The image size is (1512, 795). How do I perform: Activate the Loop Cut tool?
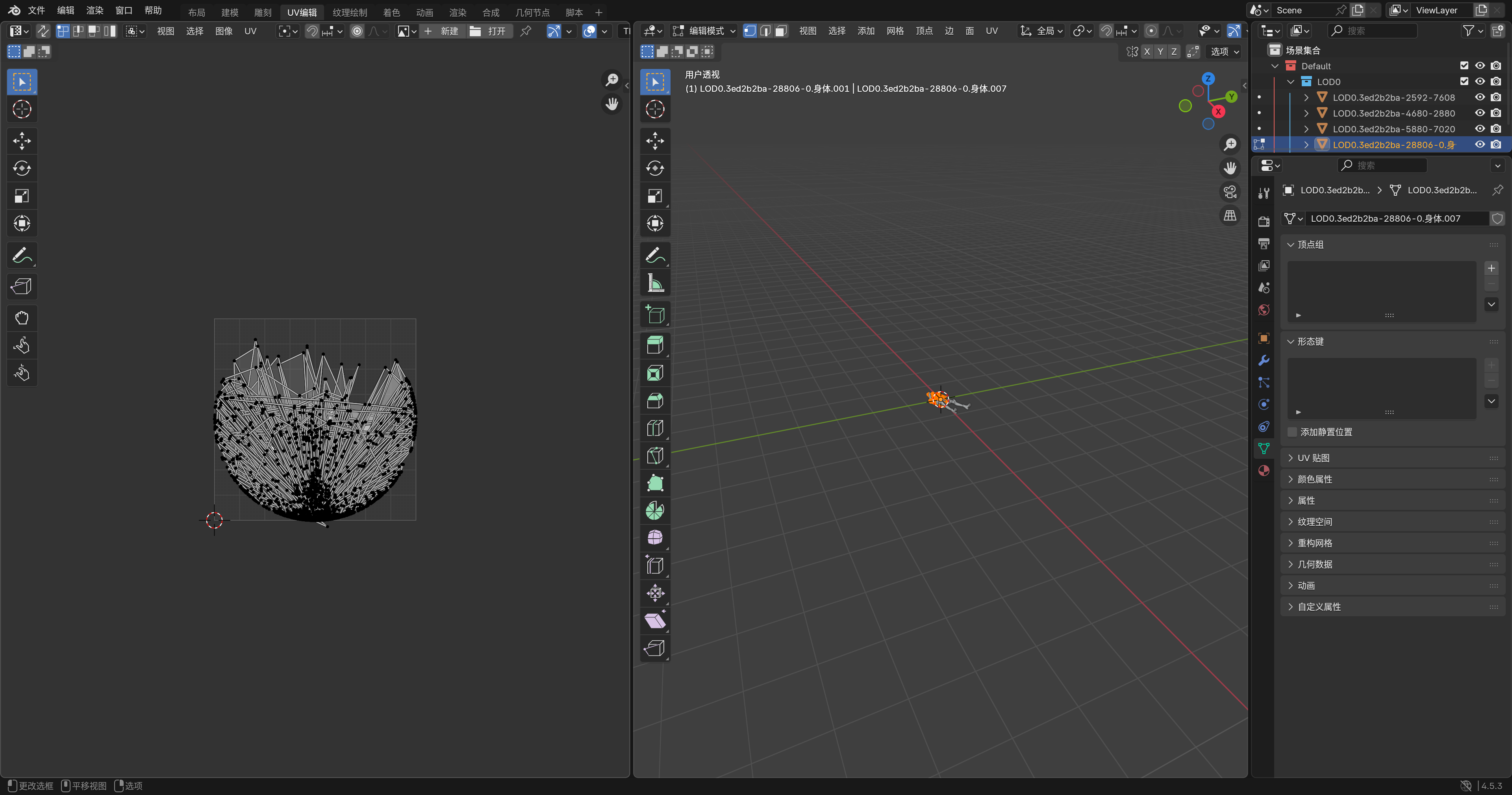[x=655, y=428]
